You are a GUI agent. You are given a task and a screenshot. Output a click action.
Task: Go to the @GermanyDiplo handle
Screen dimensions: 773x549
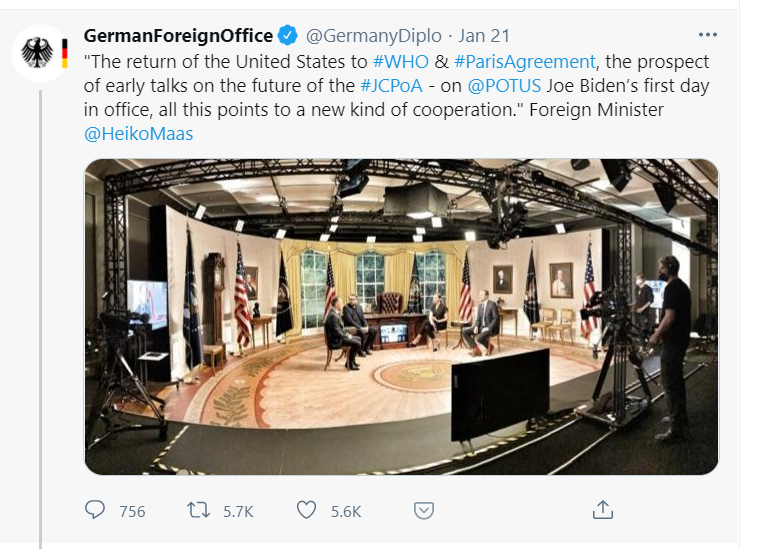point(365,36)
